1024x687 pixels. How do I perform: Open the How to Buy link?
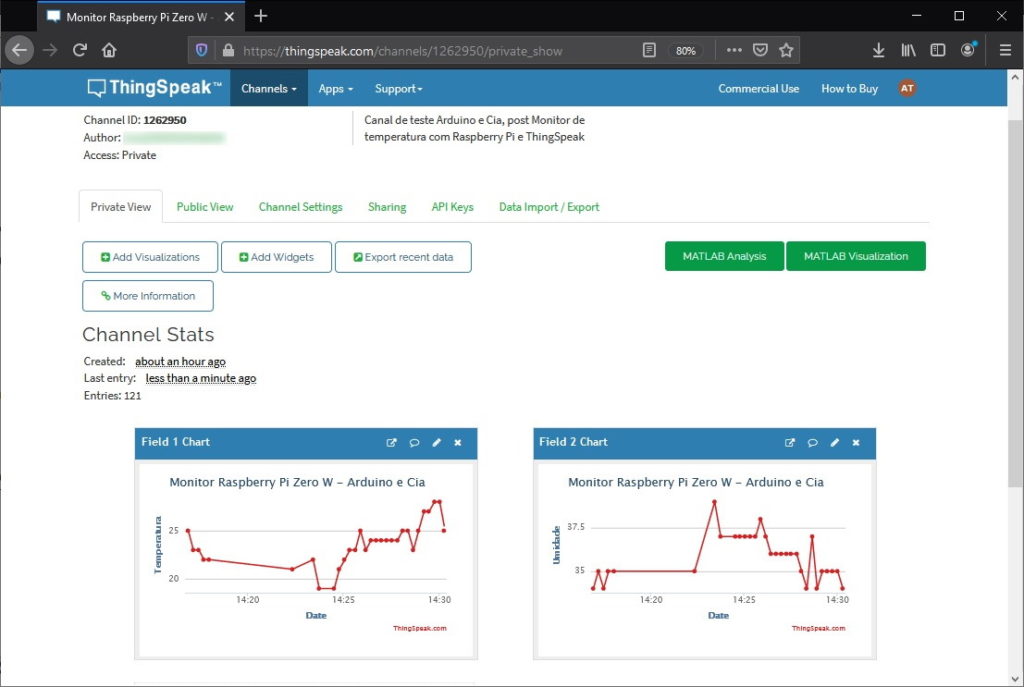tap(849, 89)
